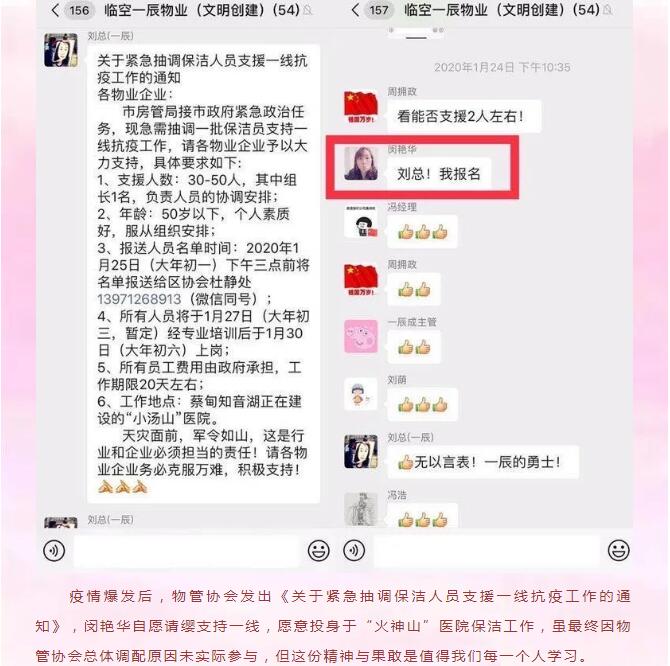Tap the pink pig avatar of 一辰成主管
The image size is (670, 666).
[361, 336]
